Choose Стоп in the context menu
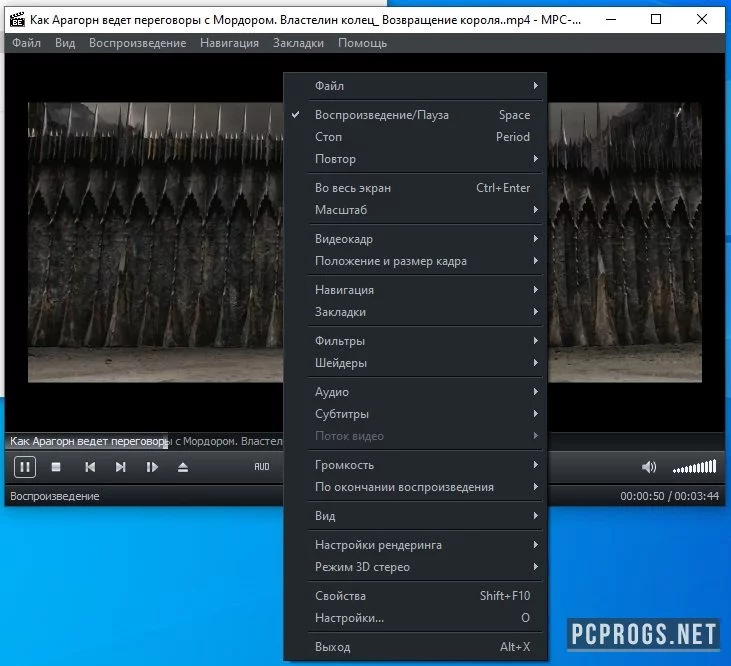 coord(415,137)
